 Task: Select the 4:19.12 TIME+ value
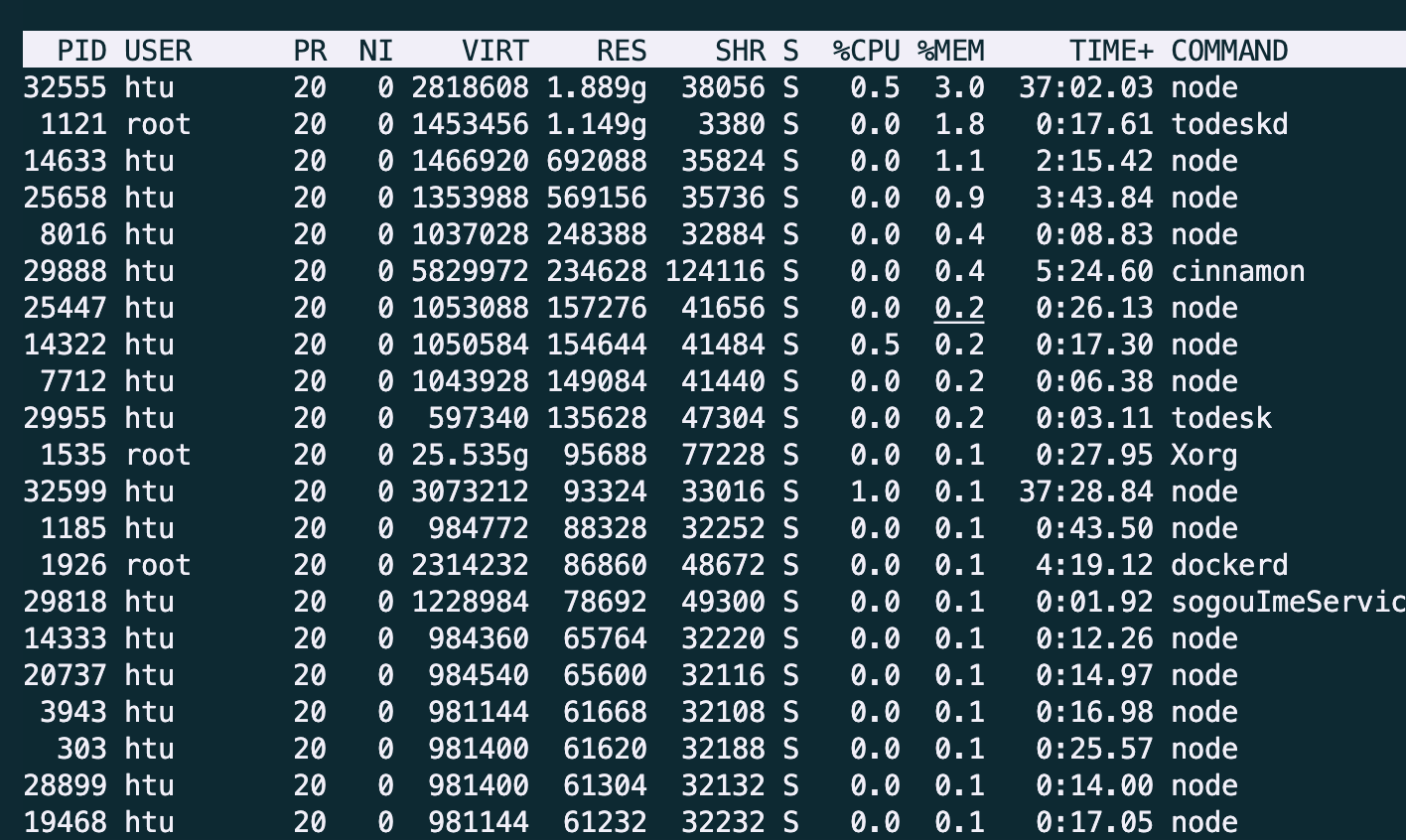1095,565
